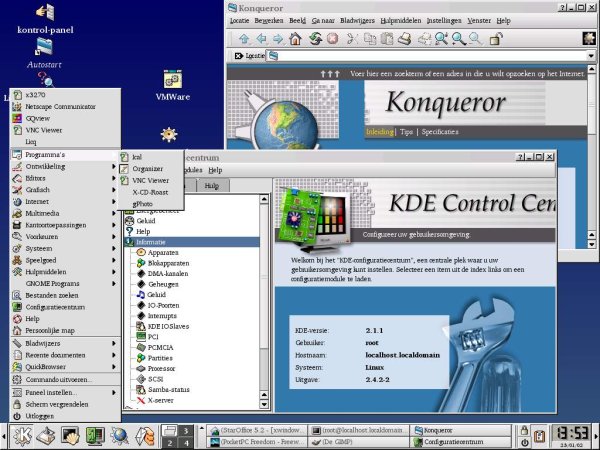Viewport: 600px width, 450px height.
Task: Click the Up arrow in Konqueror toolbar
Action: pyautogui.click(x=244, y=39)
